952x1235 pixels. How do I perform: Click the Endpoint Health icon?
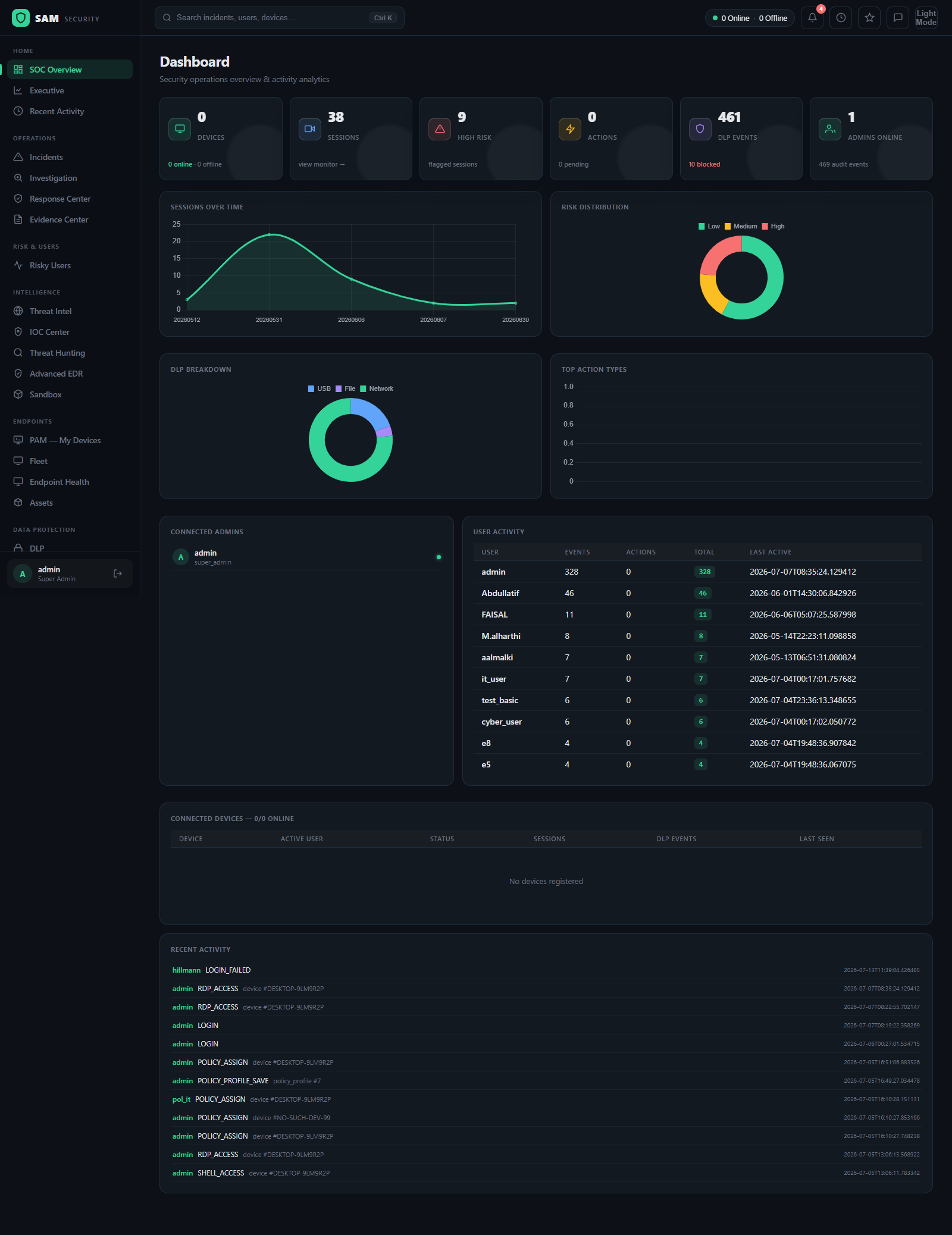18,482
